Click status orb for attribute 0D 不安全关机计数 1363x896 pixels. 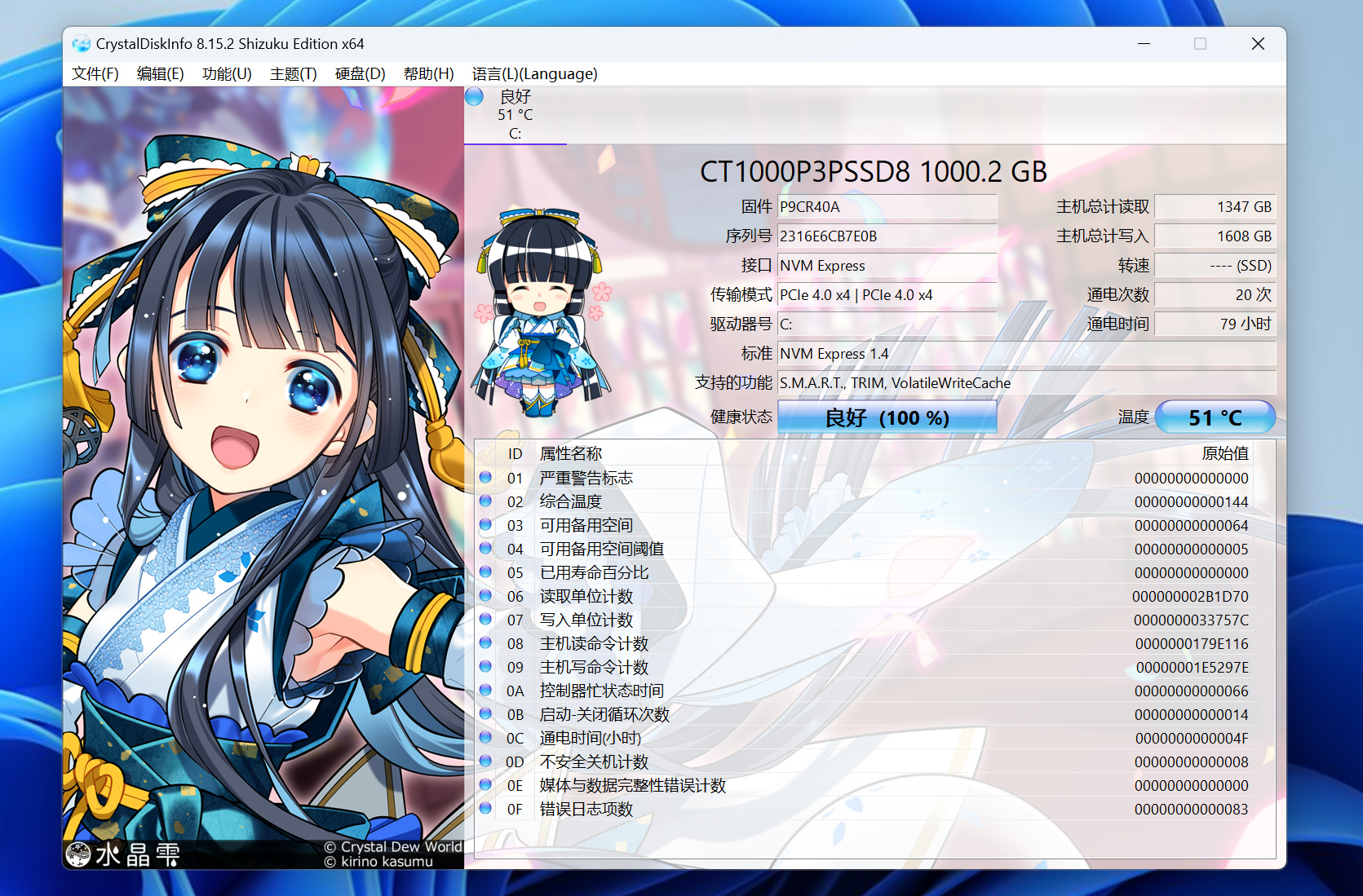coord(485,761)
